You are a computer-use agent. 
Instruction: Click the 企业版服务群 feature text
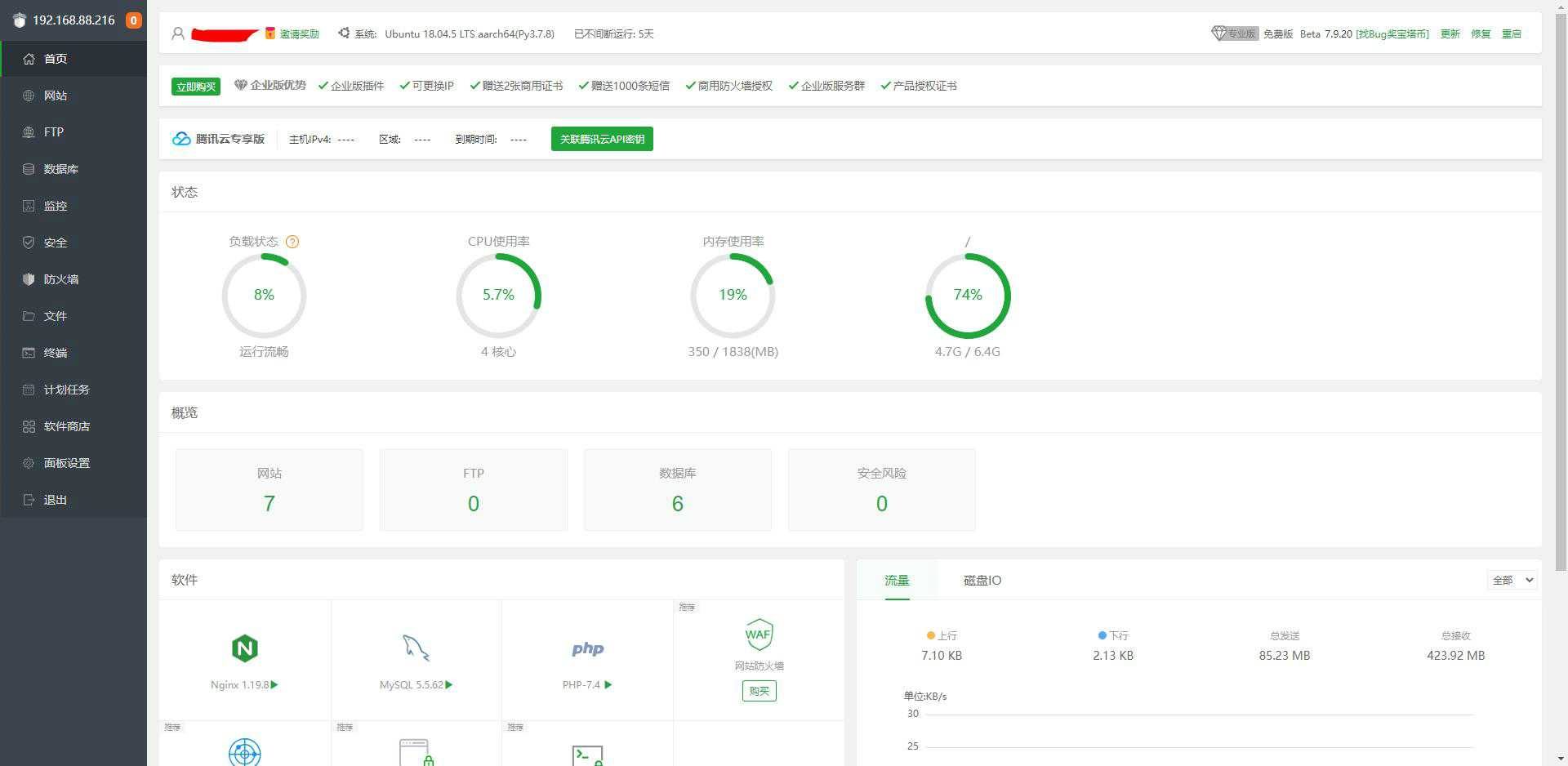833,86
